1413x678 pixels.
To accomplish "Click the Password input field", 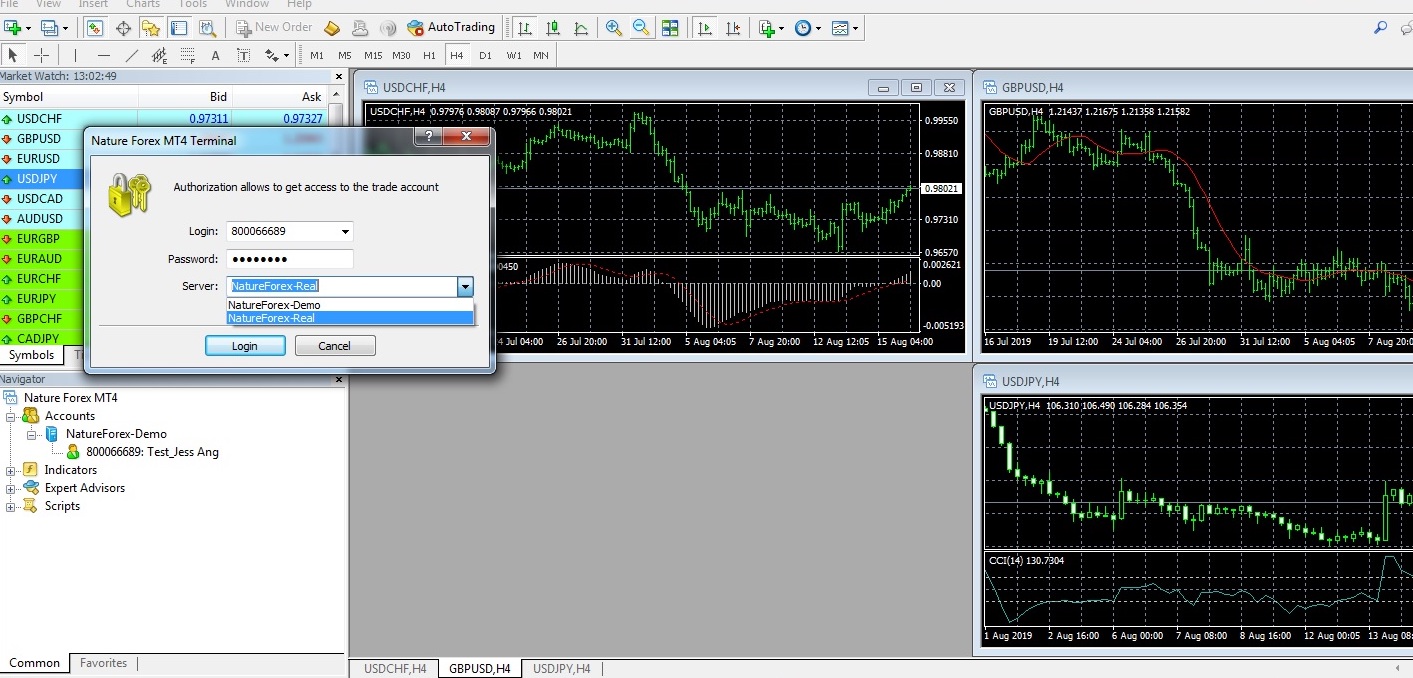I will [290, 259].
